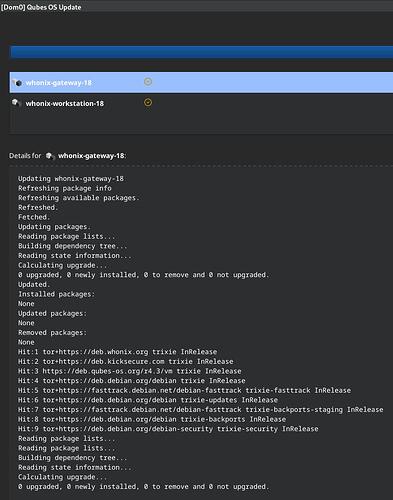Click log line 'Updated.'
Image resolution: width=393 pixels, height=500 pixels.
click(x=34, y=285)
